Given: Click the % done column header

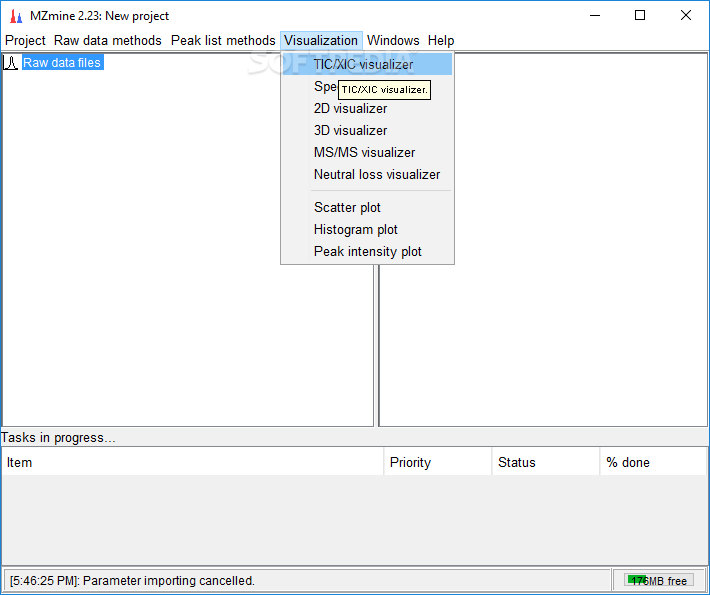Looking at the screenshot, I should 654,462.
